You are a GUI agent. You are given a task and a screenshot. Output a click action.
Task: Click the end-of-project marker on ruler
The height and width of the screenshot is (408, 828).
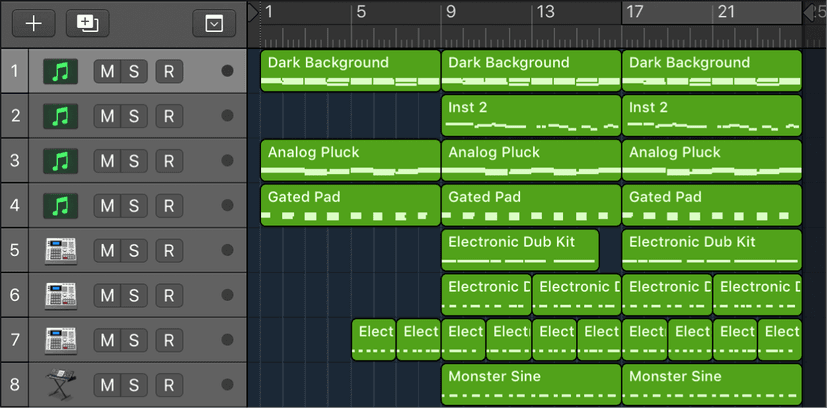tap(808, 13)
